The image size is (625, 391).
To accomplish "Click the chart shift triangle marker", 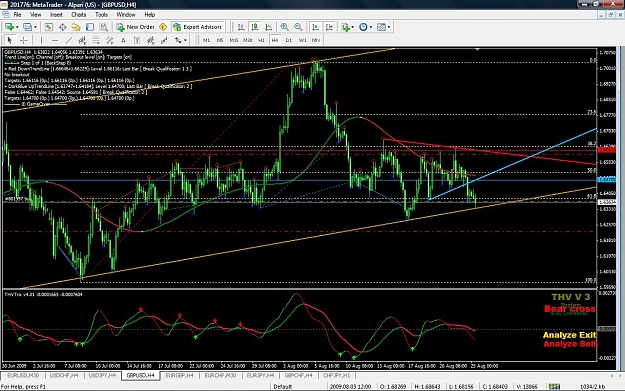I will pyautogui.click(x=477, y=49).
